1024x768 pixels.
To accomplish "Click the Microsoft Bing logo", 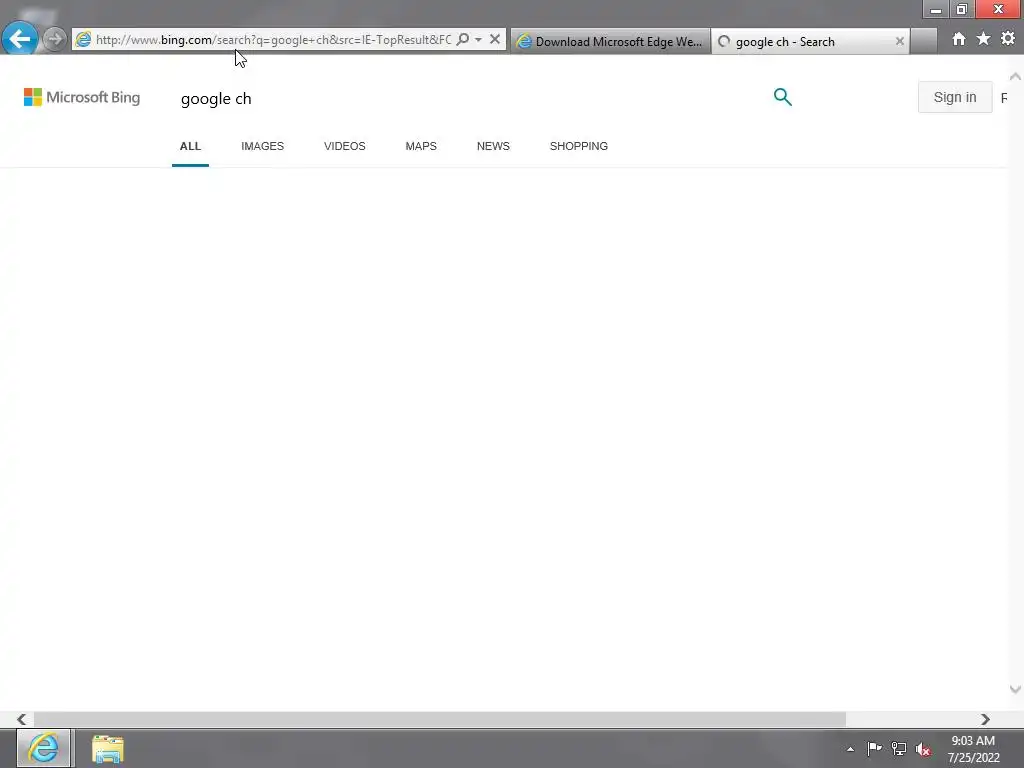I will [x=82, y=97].
